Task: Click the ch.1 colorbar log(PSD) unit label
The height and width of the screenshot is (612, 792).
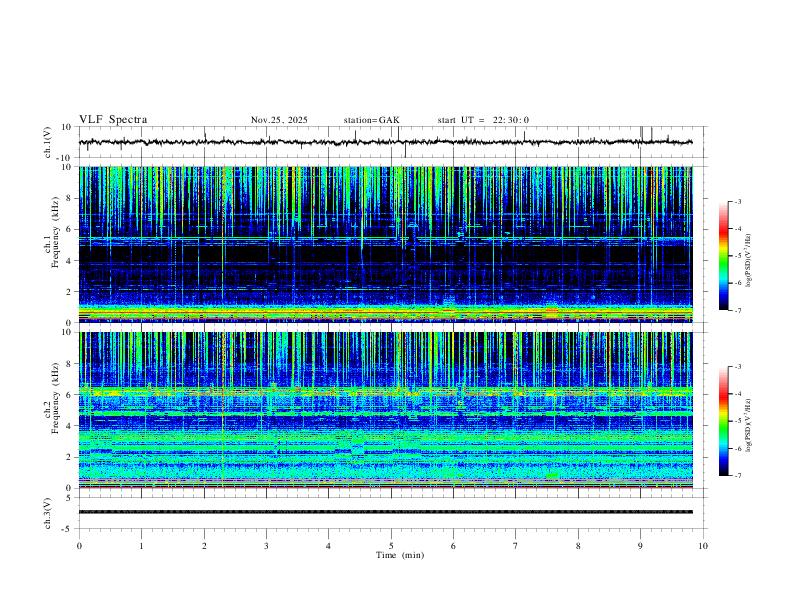Action: coord(749,261)
